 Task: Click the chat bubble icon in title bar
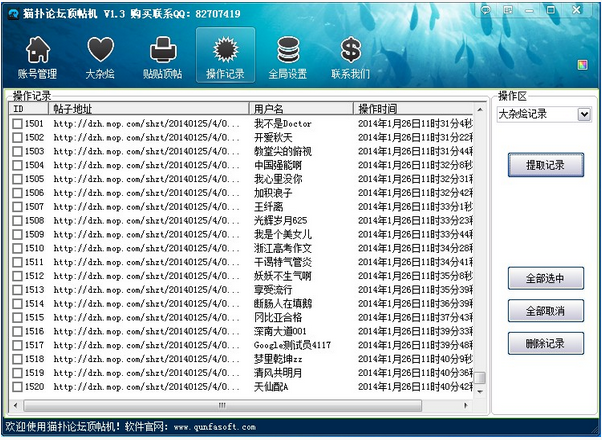click(x=486, y=10)
